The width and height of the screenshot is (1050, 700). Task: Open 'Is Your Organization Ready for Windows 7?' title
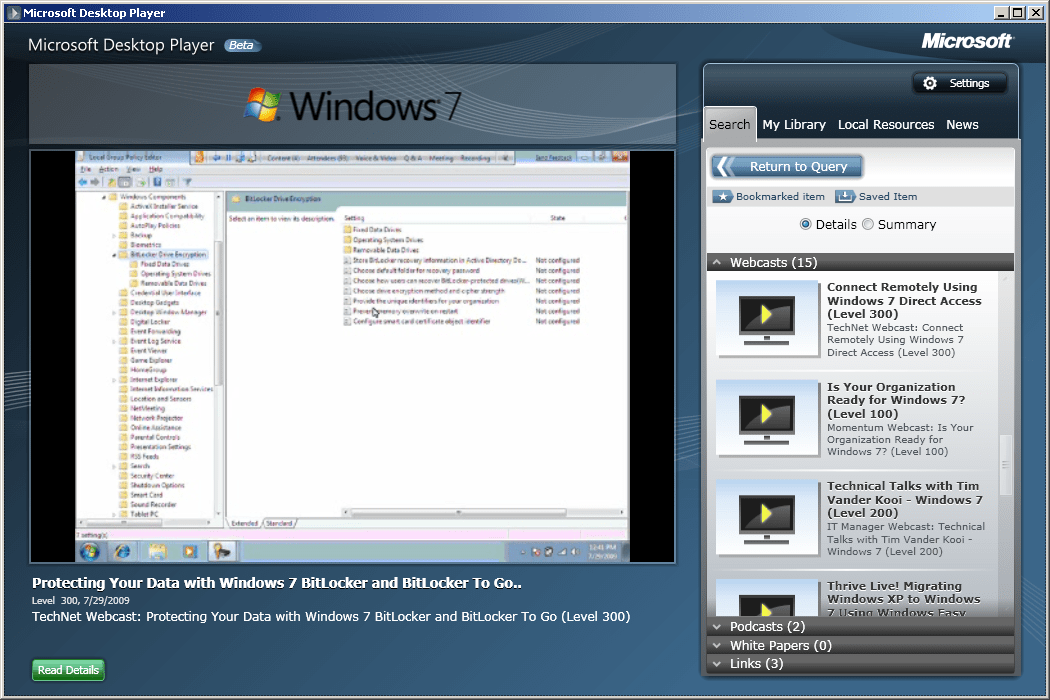coord(896,401)
